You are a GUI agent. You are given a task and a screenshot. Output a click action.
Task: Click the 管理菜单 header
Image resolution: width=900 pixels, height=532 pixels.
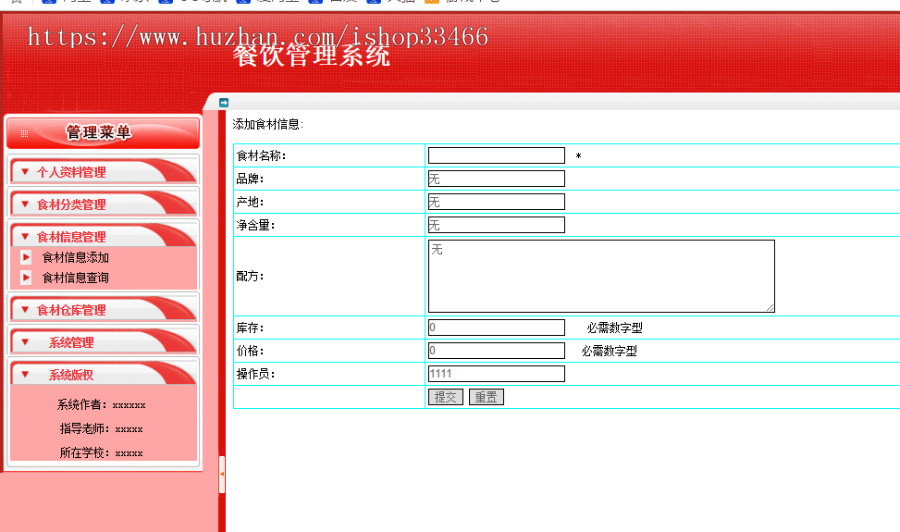(103, 133)
